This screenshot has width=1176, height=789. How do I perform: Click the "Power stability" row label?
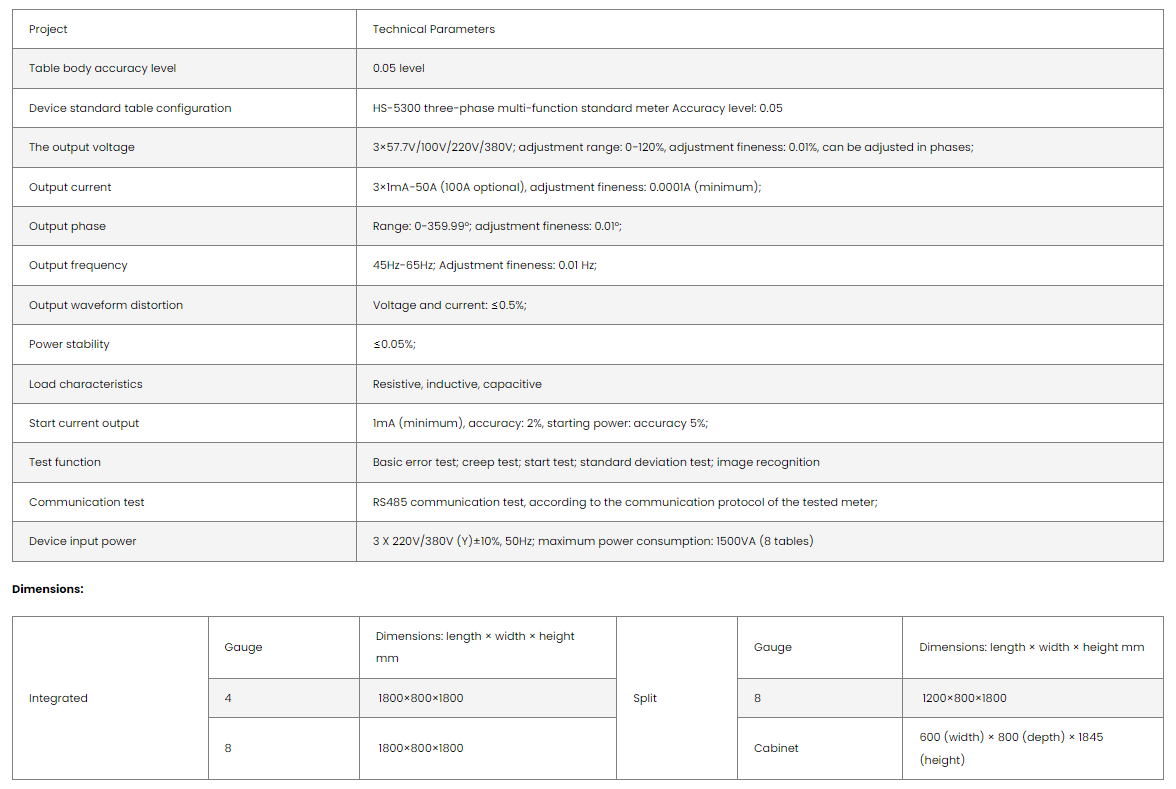point(69,344)
